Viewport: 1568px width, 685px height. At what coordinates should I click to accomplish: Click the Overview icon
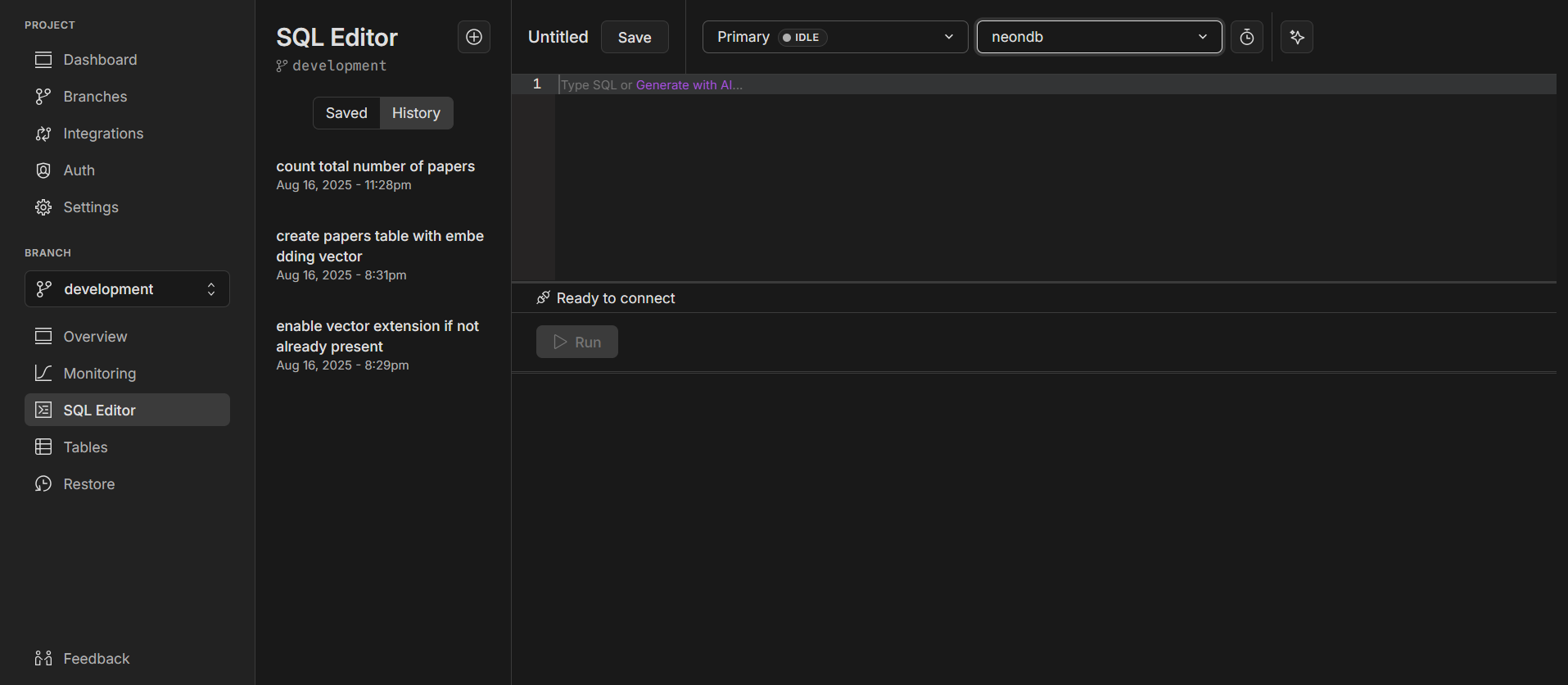tap(43, 336)
